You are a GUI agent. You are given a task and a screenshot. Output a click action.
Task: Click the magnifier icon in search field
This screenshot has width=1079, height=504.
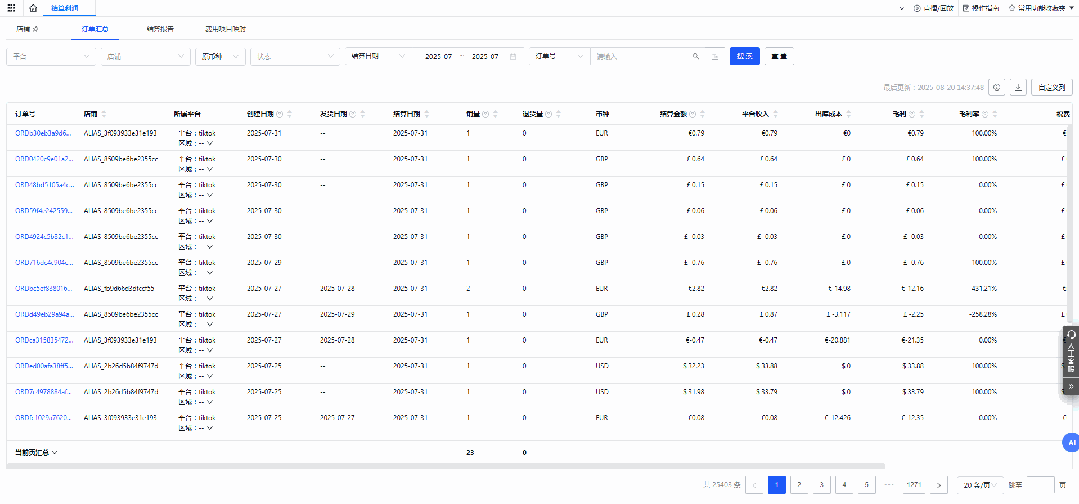click(696, 56)
